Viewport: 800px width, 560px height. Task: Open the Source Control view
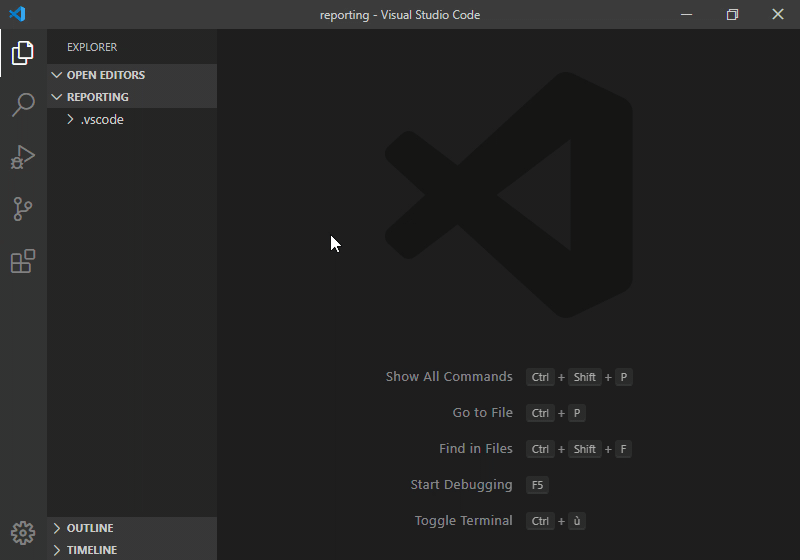tap(22, 209)
